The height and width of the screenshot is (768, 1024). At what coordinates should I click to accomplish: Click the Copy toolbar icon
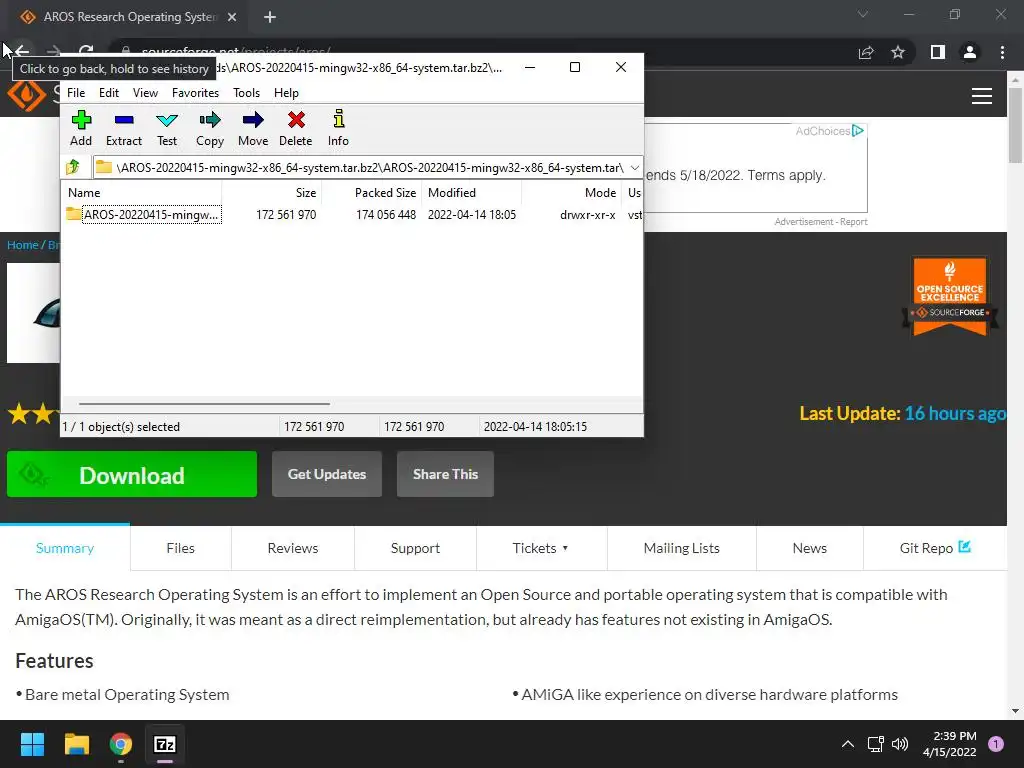click(210, 128)
